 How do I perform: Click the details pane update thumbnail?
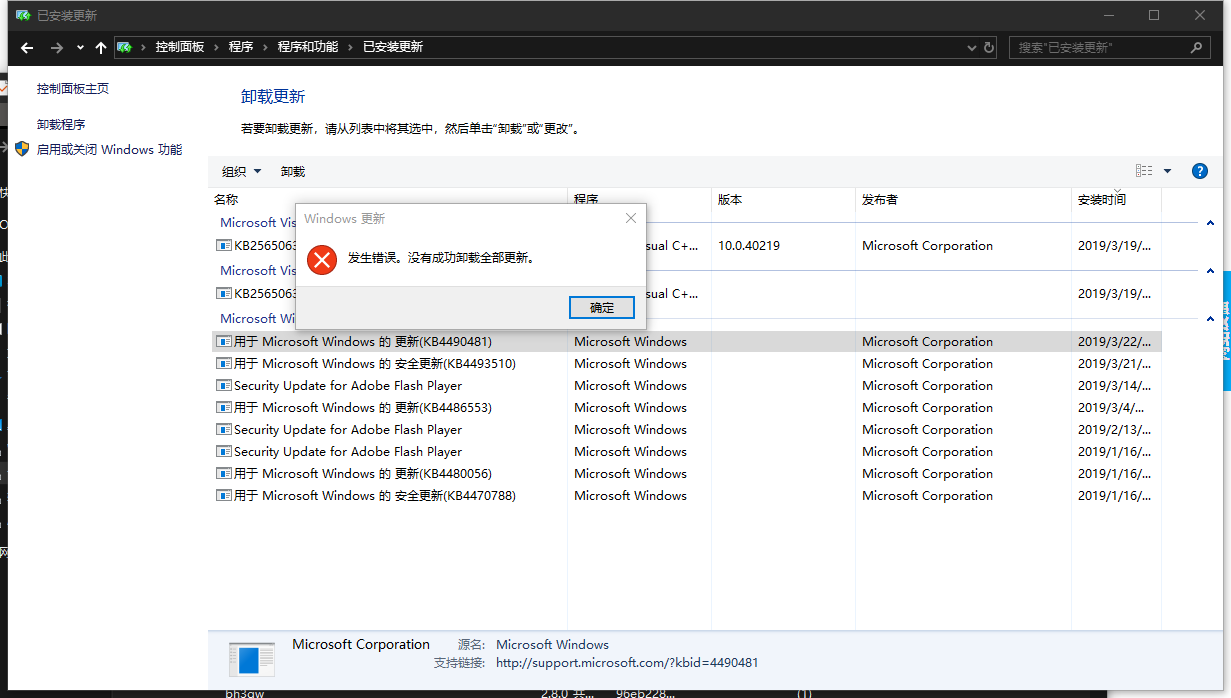pyautogui.click(x=251, y=659)
